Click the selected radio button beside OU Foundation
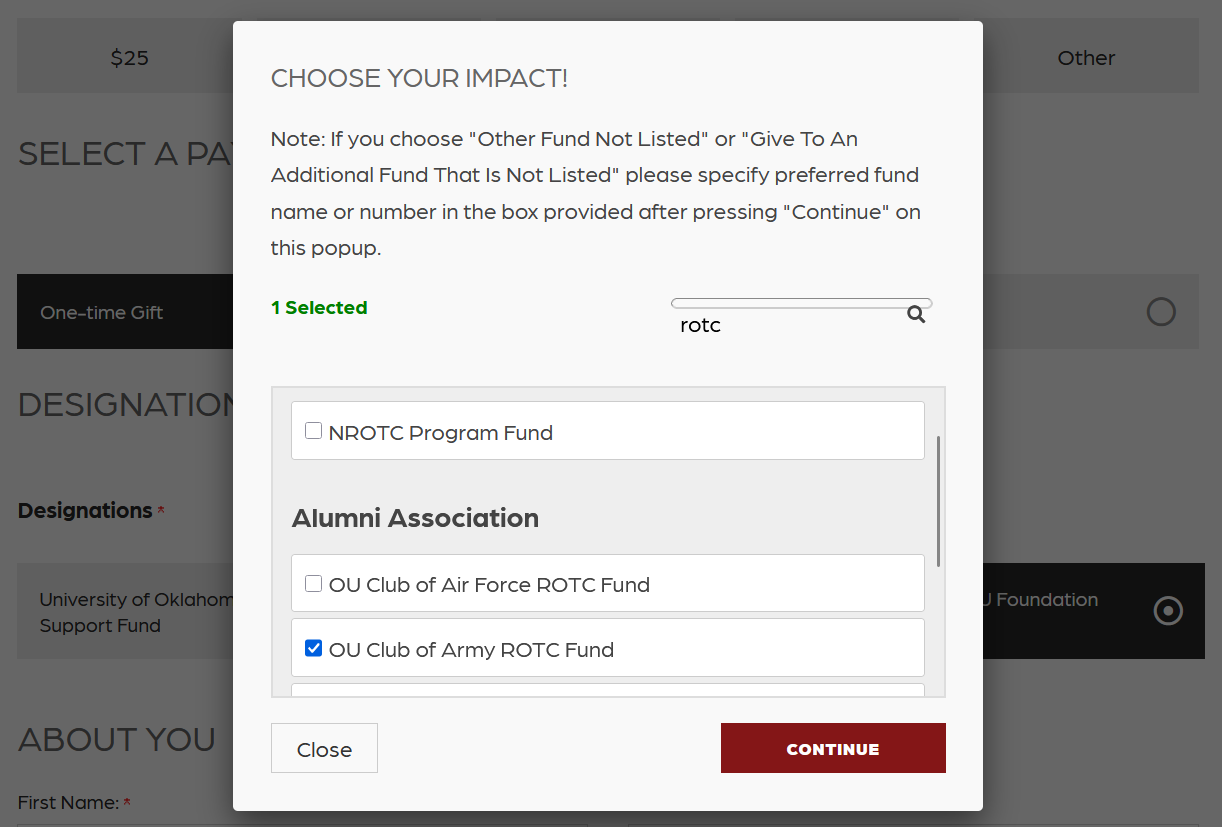 tap(1168, 611)
